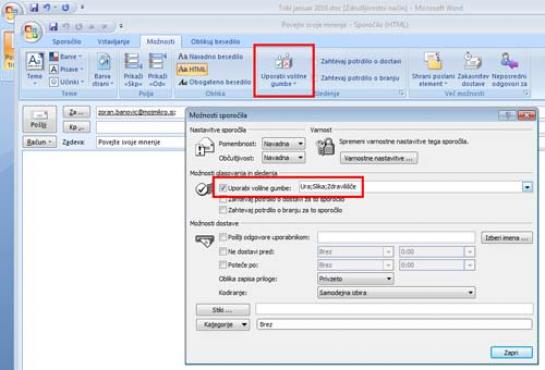Open the Poteče po date dropdown
The height and width of the screenshot is (370, 545).
388,265
